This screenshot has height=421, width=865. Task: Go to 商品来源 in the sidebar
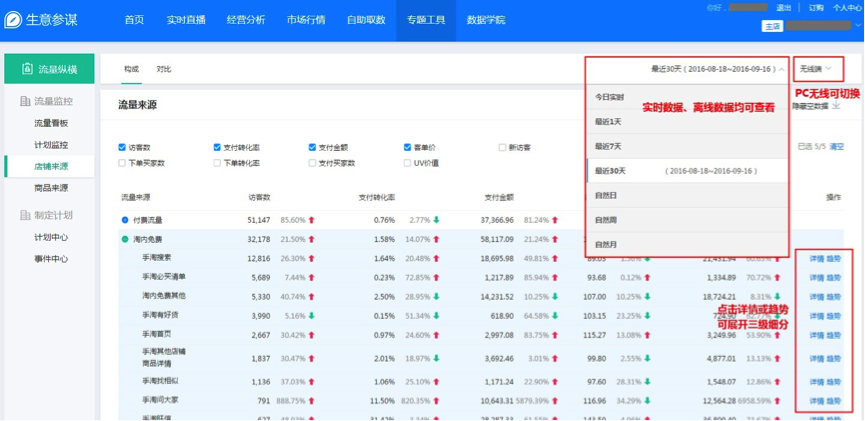pos(51,187)
